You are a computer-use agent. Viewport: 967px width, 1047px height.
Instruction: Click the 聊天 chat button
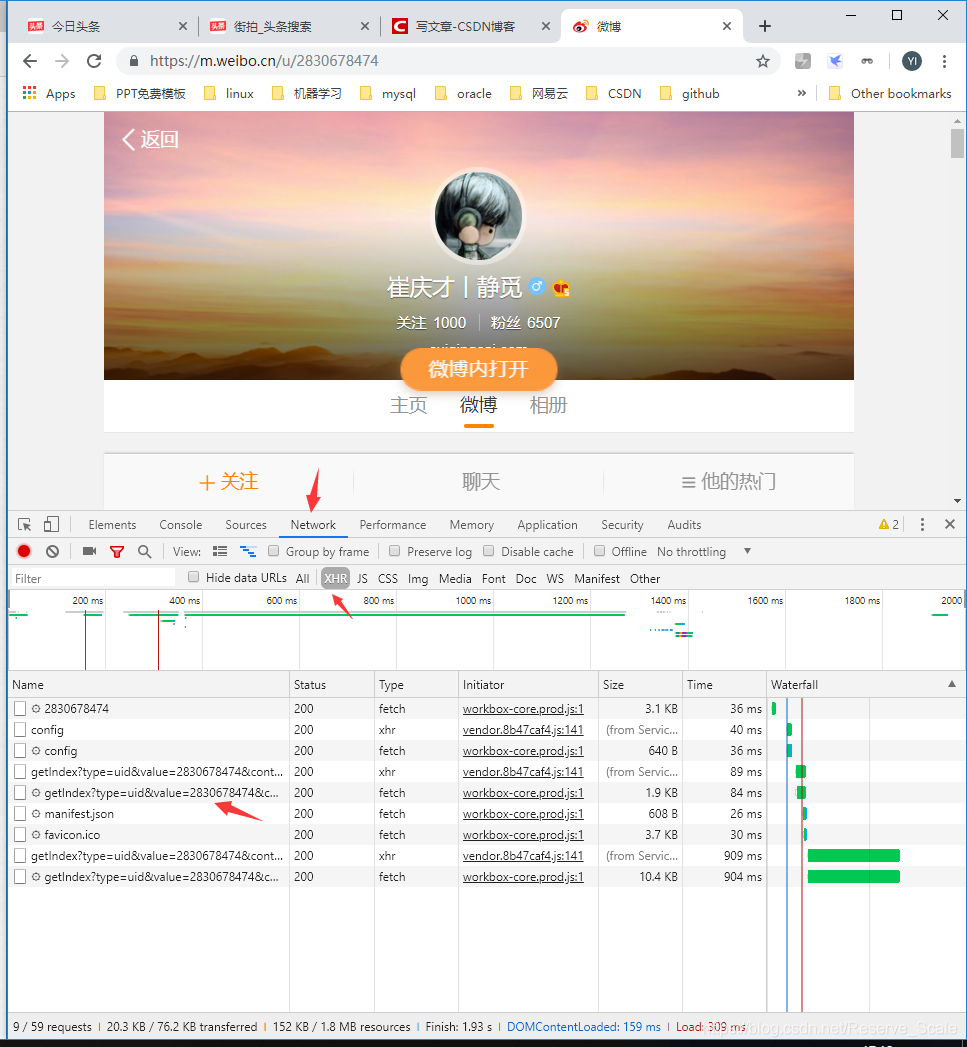click(481, 481)
